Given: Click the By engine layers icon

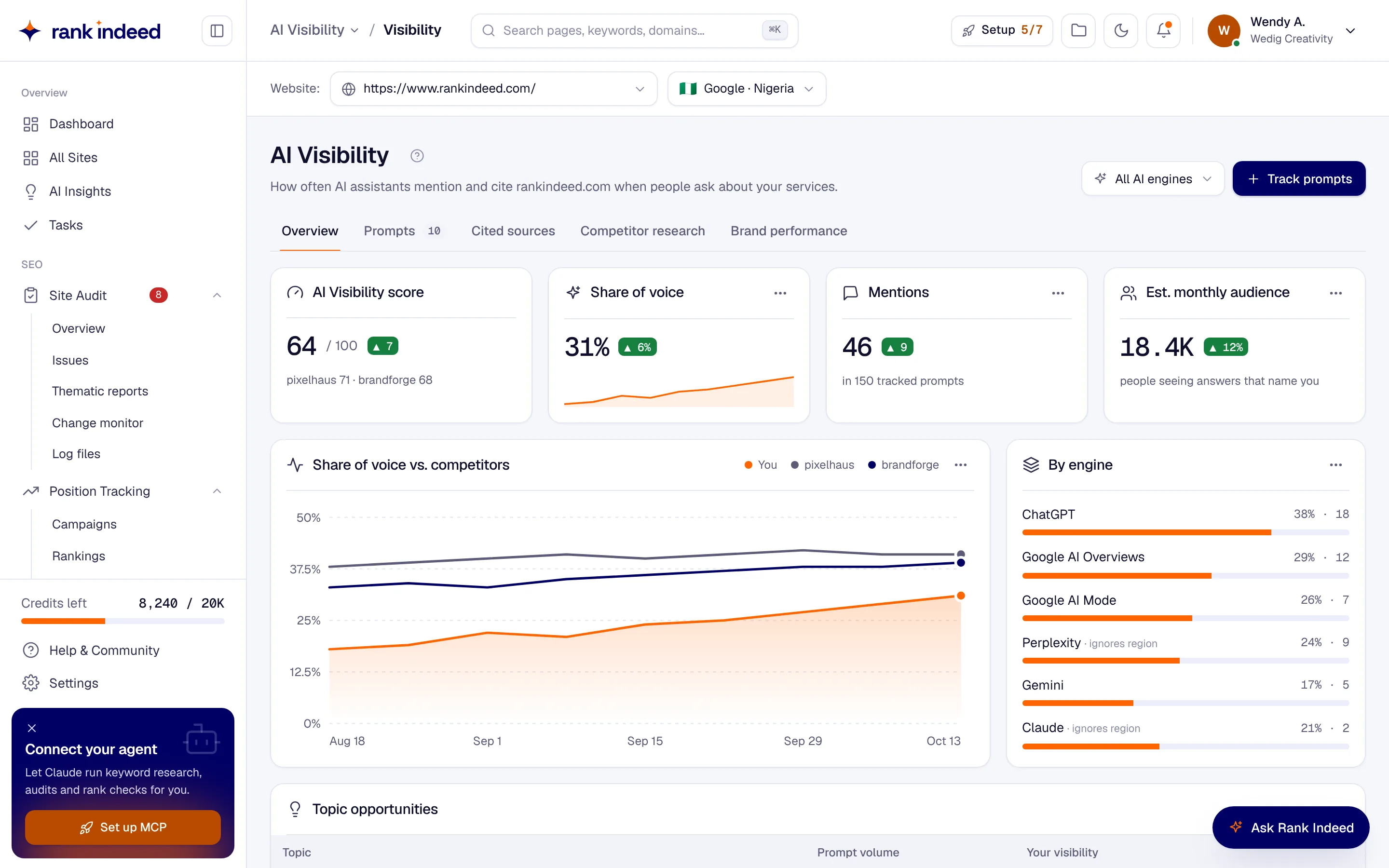Looking at the screenshot, I should [x=1031, y=465].
